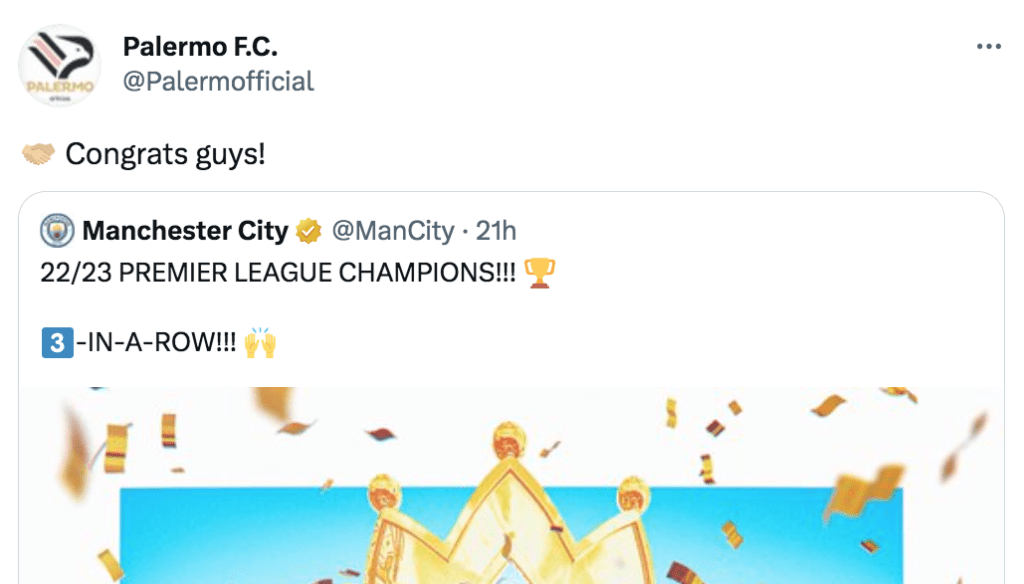Click the @Palermofficial handle

tap(218, 81)
